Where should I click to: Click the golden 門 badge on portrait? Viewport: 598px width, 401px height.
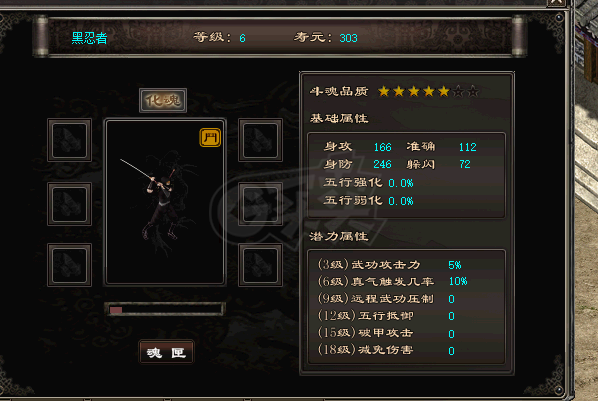point(210,137)
